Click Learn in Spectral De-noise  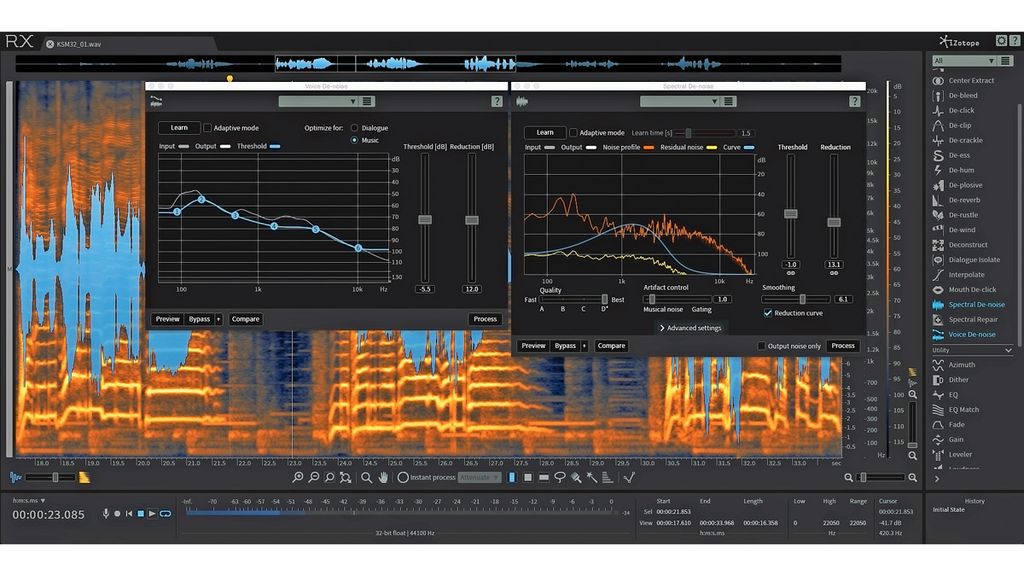(x=545, y=133)
